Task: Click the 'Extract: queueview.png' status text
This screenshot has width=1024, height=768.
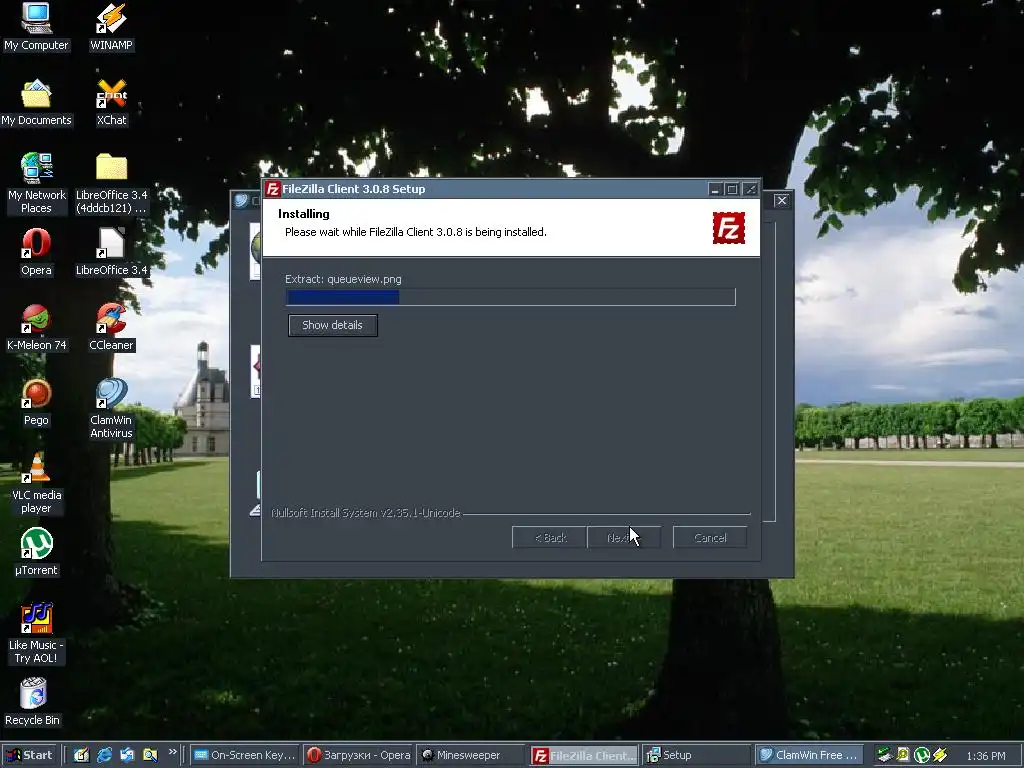Action: coord(343,279)
